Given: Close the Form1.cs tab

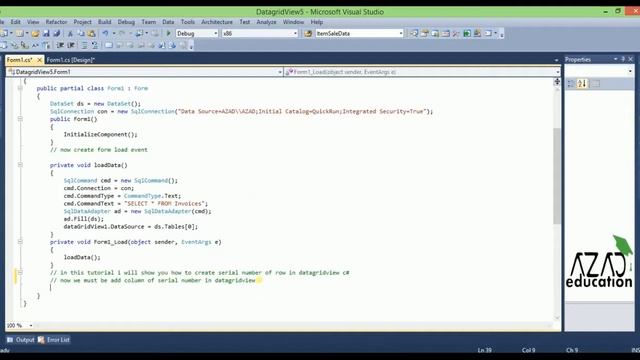Looking at the screenshot, I should pyautogui.click(x=39, y=60).
